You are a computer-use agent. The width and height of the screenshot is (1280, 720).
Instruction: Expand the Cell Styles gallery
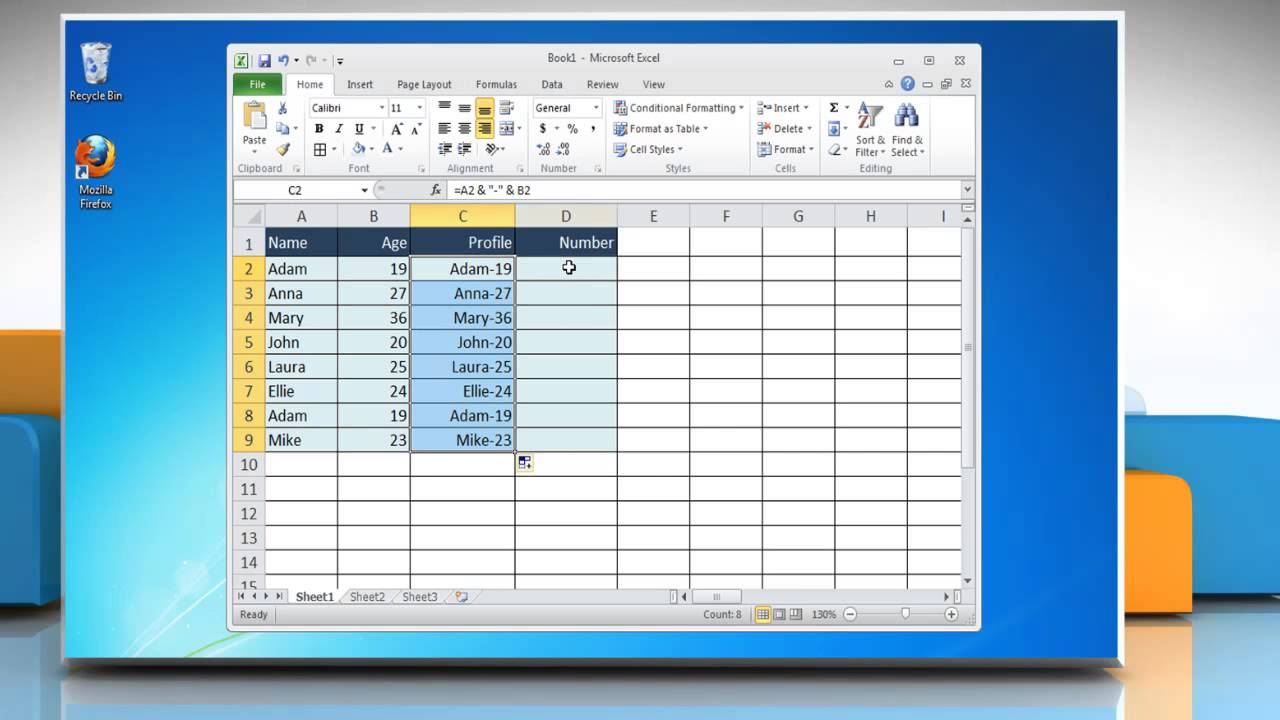[x=647, y=149]
